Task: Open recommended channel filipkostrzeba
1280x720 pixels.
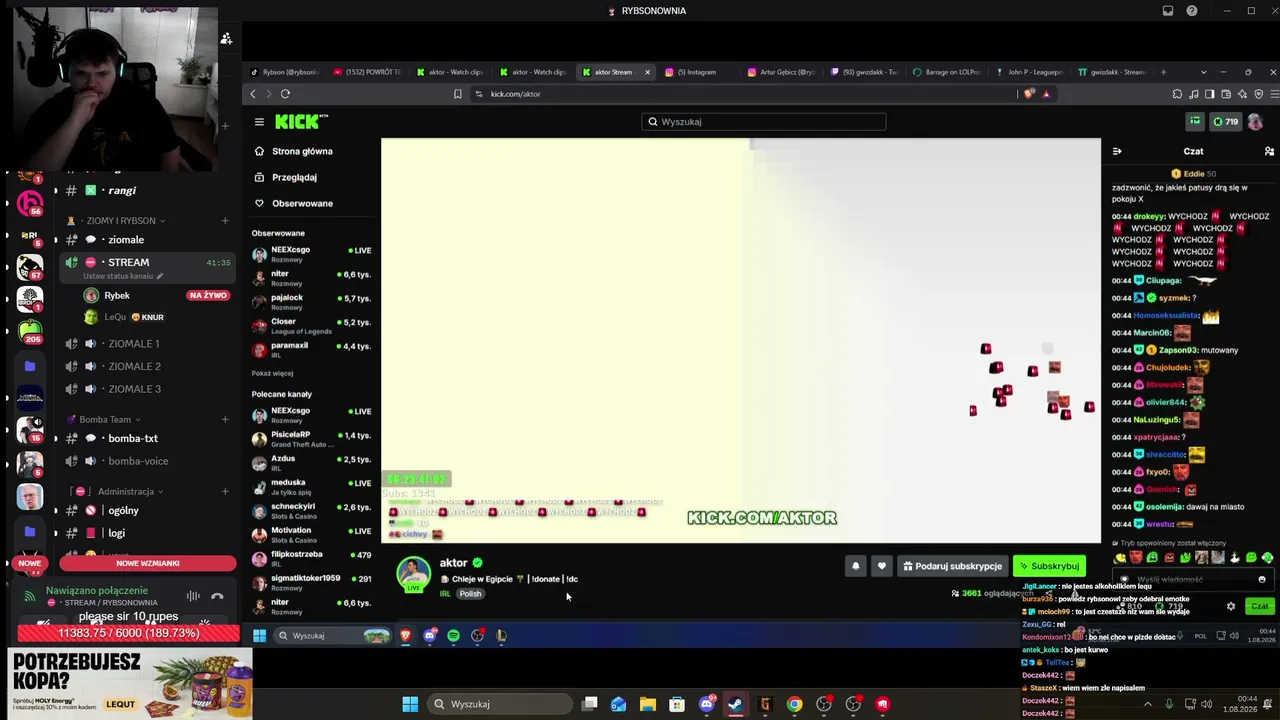Action: [x=311, y=558]
